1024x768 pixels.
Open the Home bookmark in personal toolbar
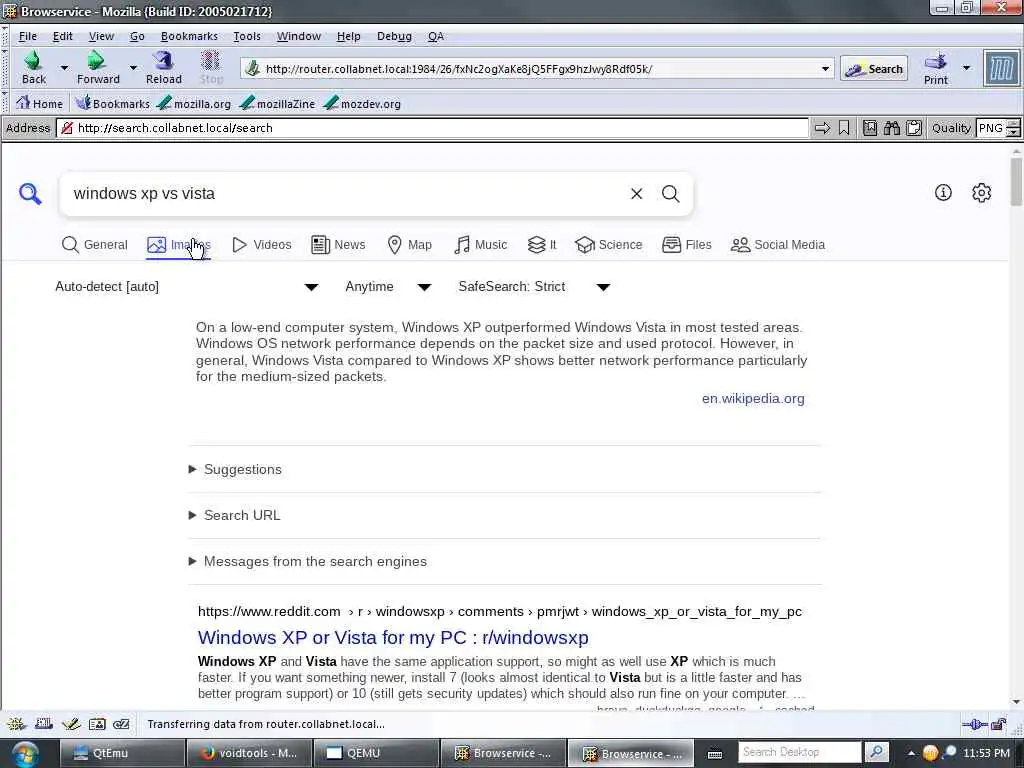coord(39,103)
